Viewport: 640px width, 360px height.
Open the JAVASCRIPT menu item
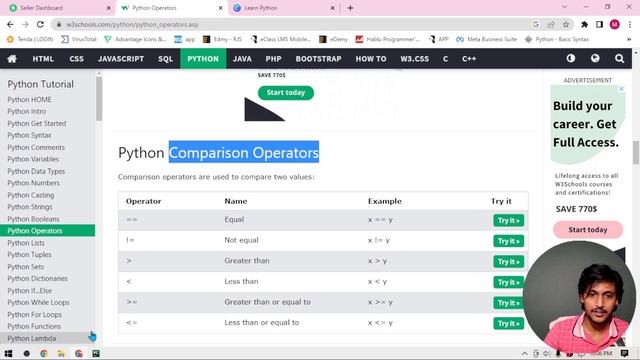point(121,59)
